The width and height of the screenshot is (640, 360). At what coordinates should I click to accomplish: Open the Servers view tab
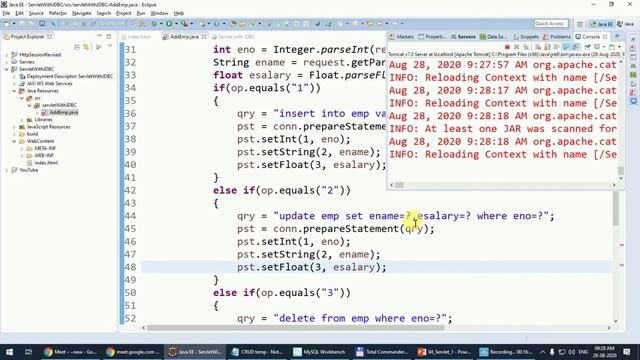463,37
